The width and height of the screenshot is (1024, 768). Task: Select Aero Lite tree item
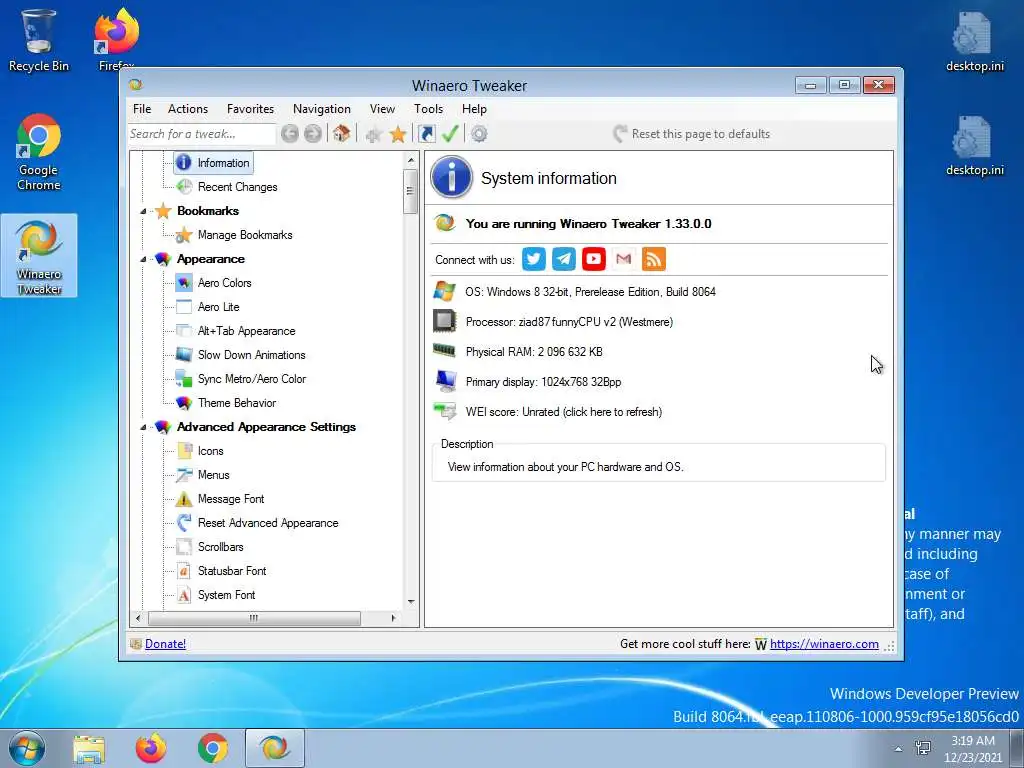[x=218, y=307]
